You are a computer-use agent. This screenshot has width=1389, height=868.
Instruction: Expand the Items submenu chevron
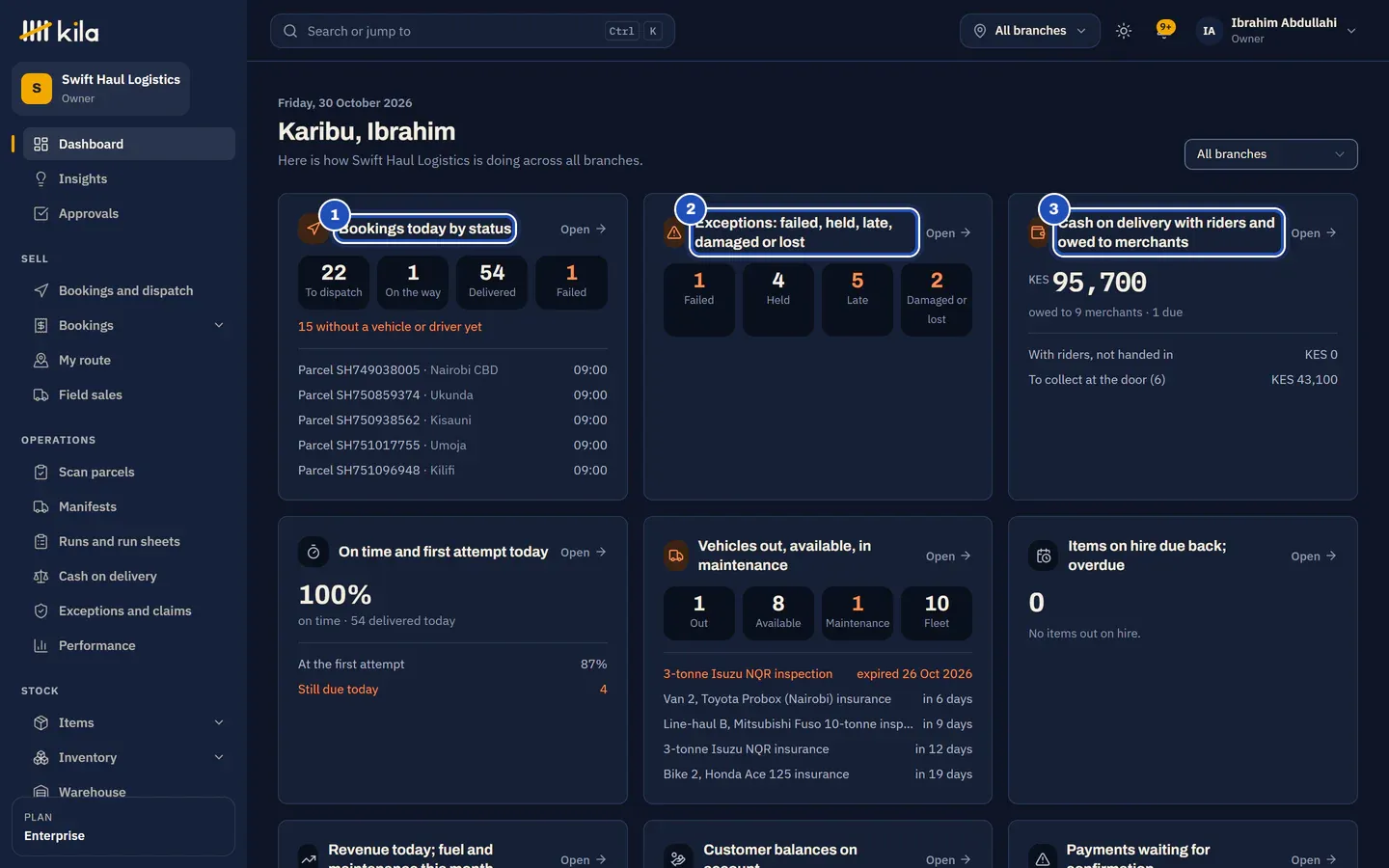click(x=219, y=722)
